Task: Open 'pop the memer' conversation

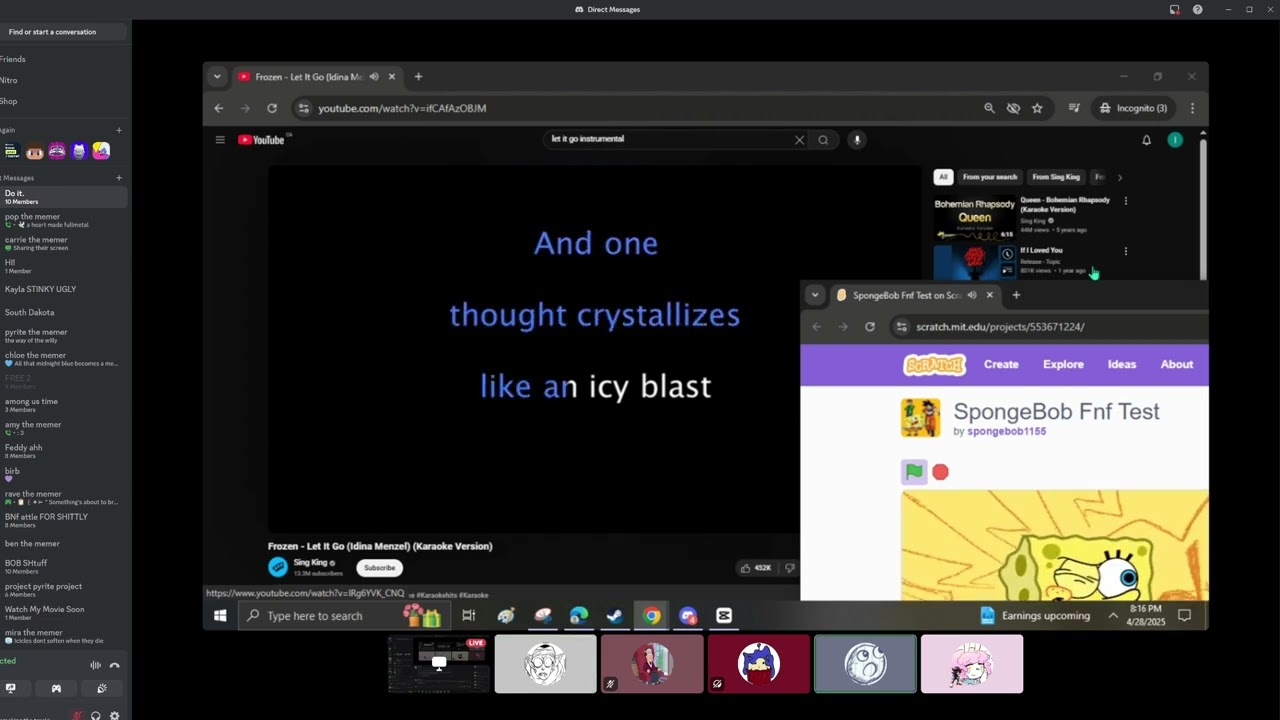Action: [x=62, y=220]
